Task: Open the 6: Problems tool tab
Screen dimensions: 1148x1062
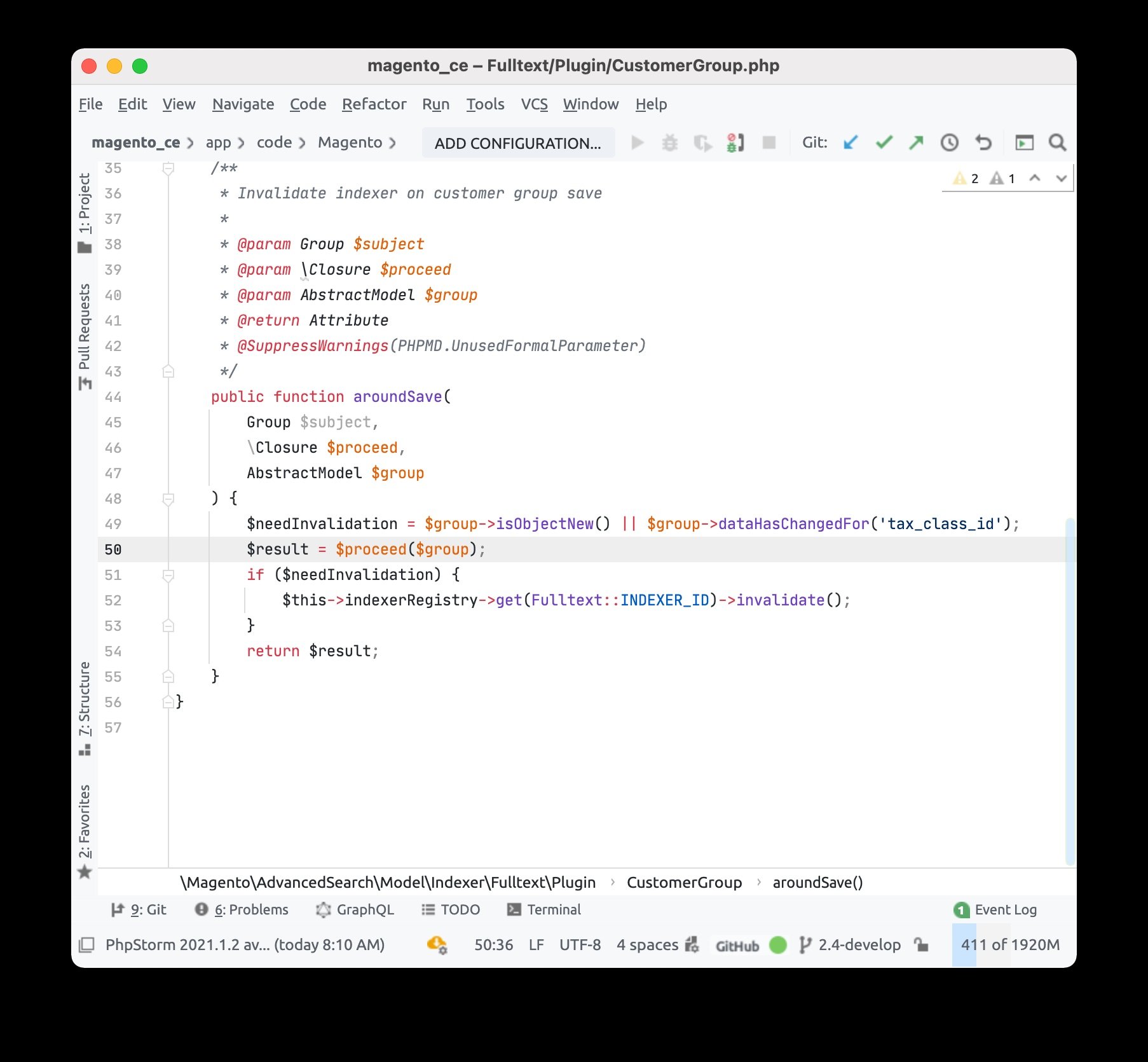Action: click(242, 909)
